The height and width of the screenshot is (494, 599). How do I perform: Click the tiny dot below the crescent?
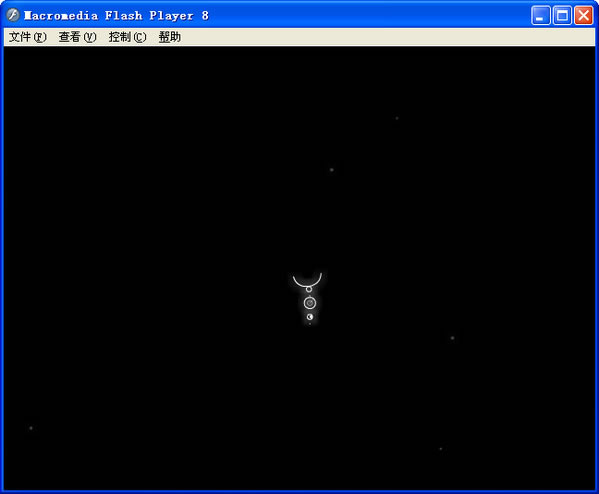310,324
